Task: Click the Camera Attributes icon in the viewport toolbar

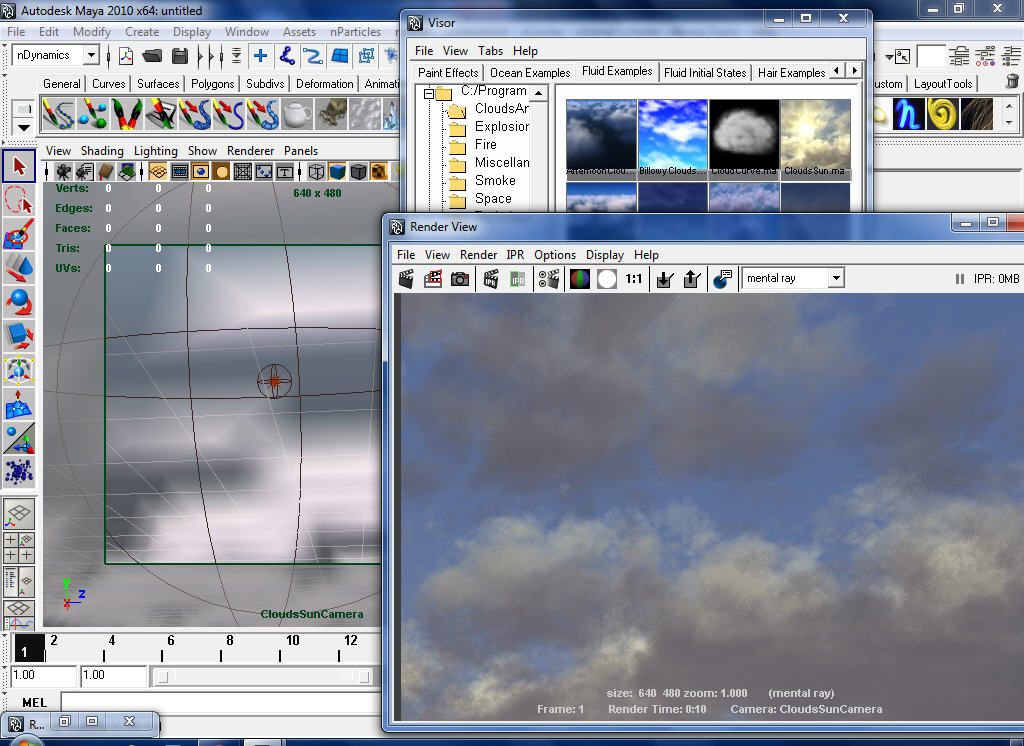Action: [84, 172]
